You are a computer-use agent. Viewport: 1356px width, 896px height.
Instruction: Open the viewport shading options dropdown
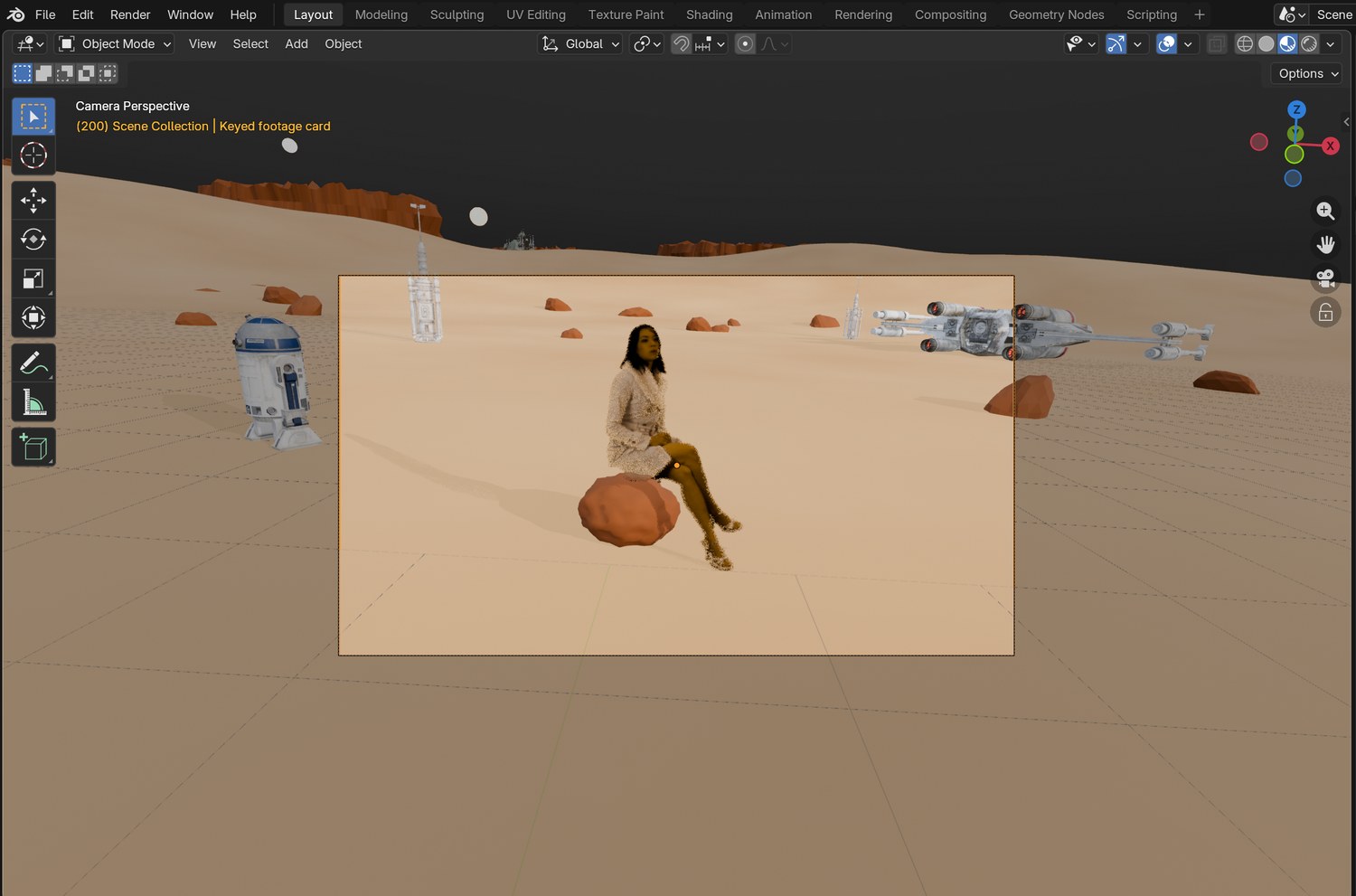1331,43
